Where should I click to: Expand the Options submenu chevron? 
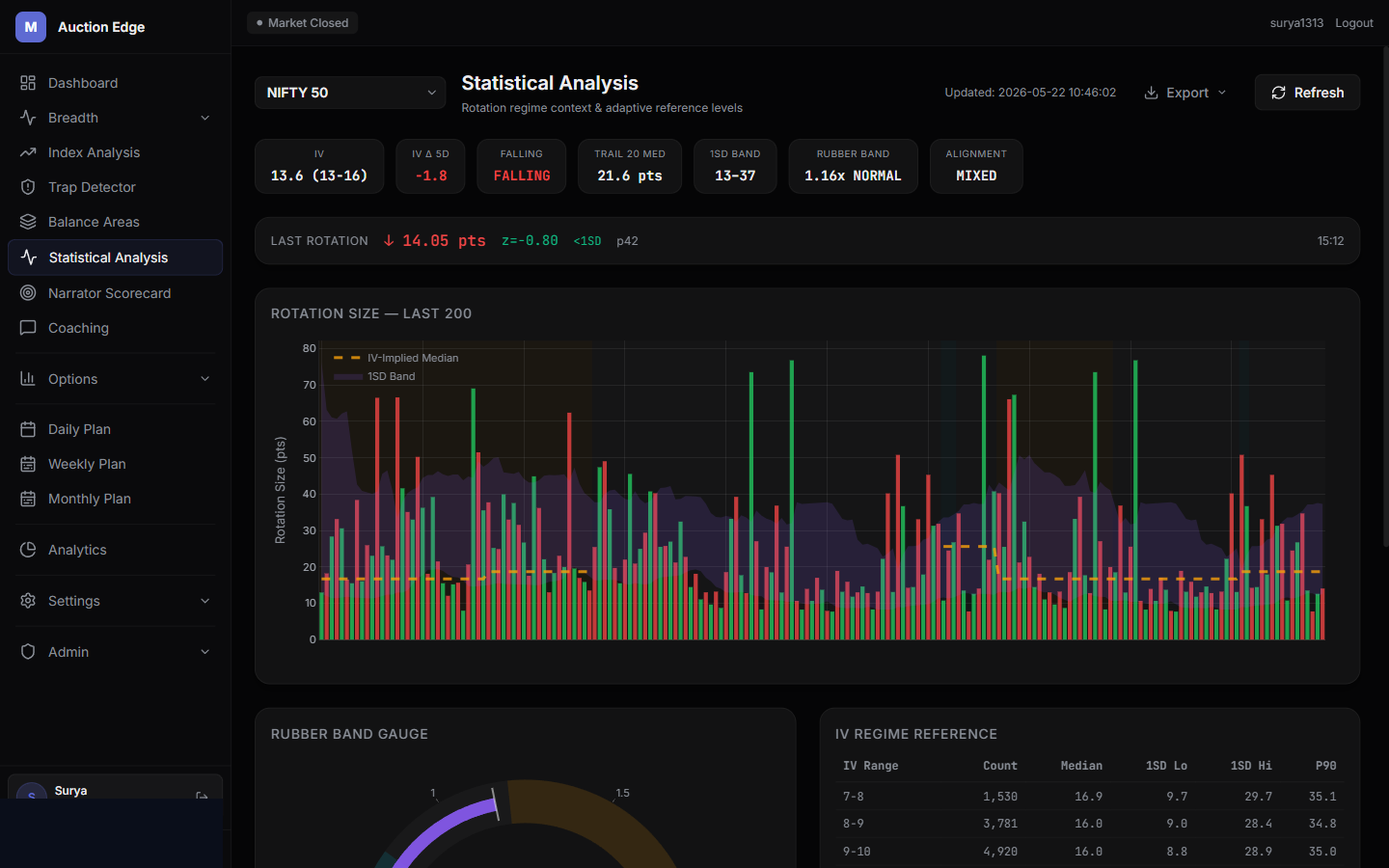tap(204, 379)
